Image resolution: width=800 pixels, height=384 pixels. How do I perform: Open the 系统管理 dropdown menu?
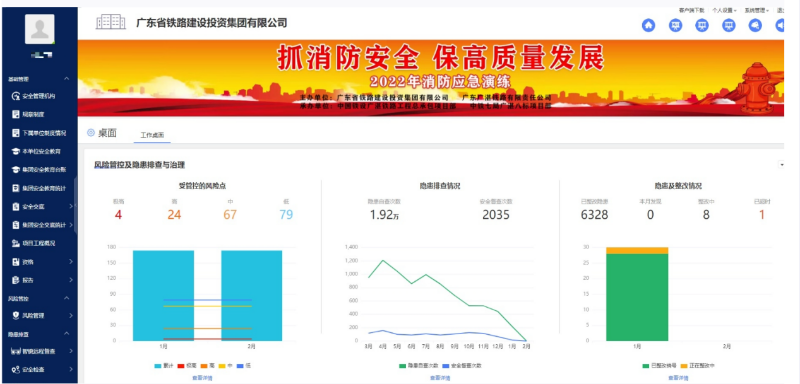[757, 10]
